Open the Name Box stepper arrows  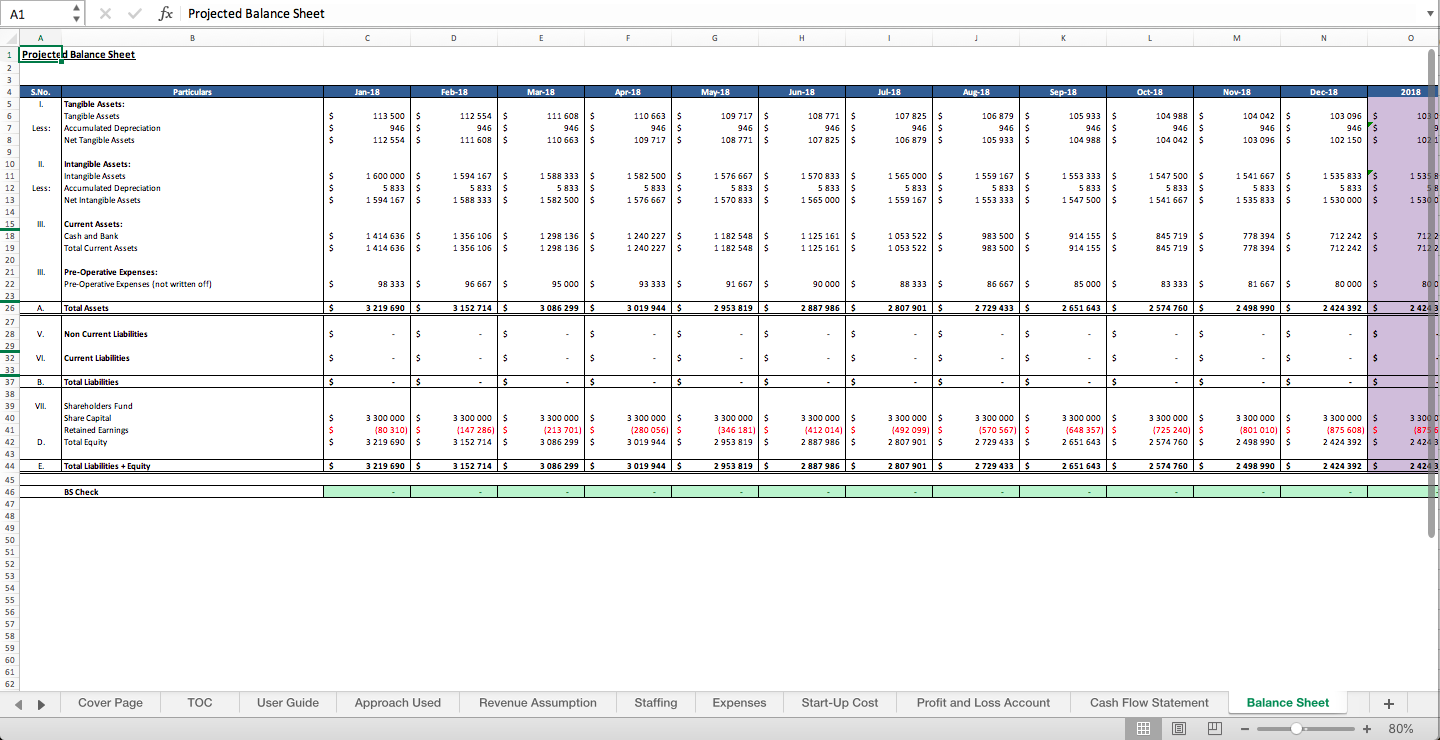pos(77,14)
